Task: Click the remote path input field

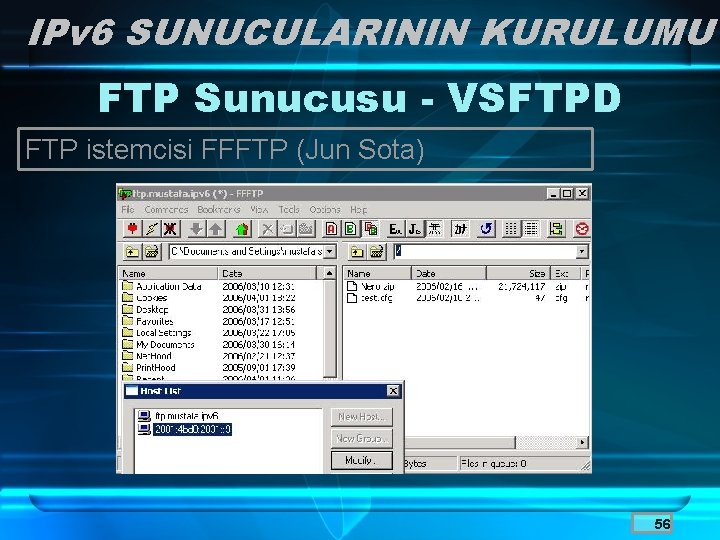Action: coord(485,252)
